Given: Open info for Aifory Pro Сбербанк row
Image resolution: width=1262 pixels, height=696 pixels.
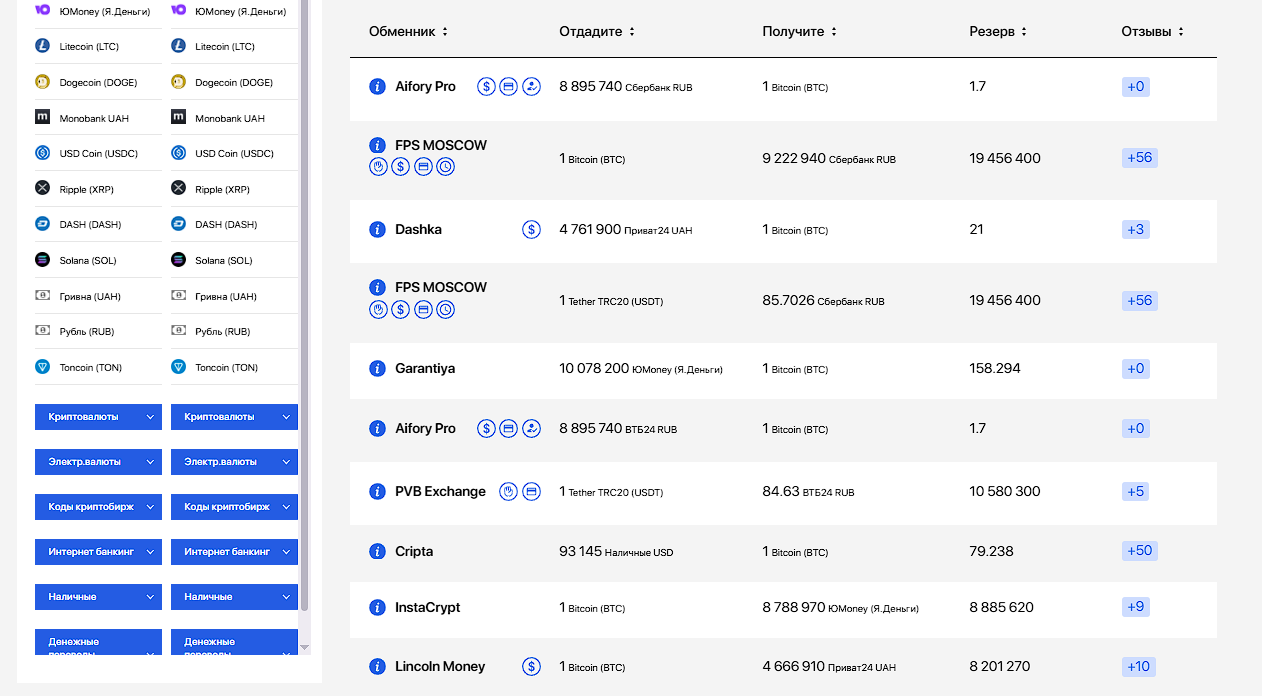Looking at the screenshot, I should tap(377, 87).
